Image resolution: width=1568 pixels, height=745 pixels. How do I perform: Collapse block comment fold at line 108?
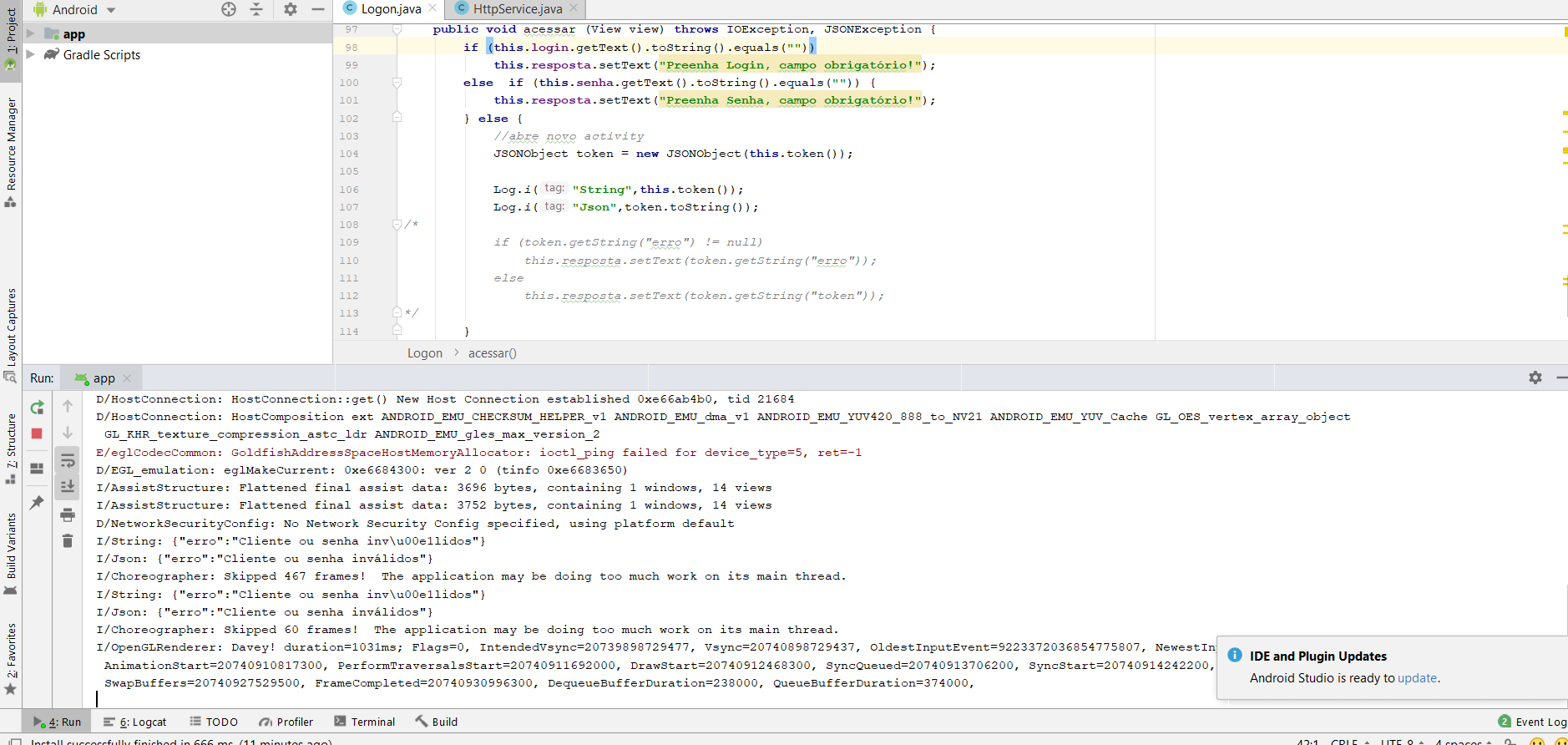coord(397,225)
